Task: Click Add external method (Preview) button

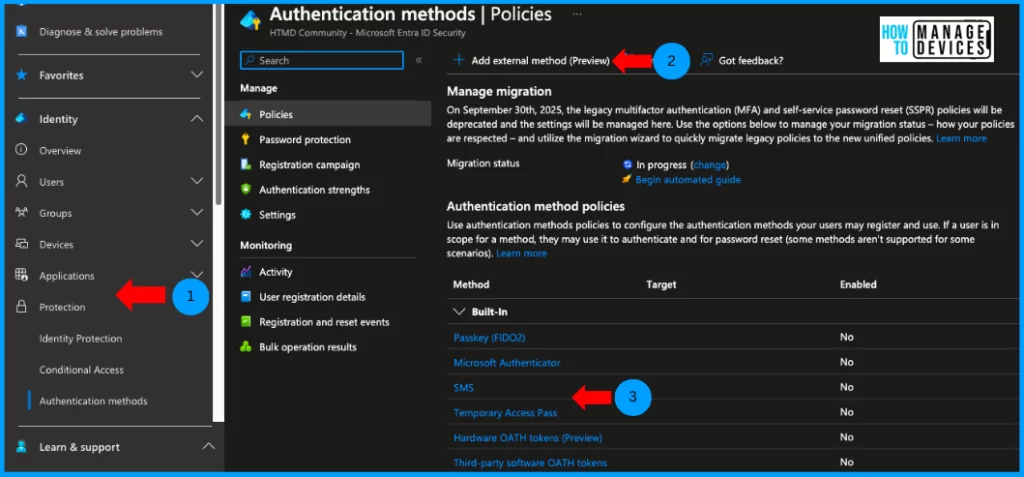Action: tap(532, 60)
